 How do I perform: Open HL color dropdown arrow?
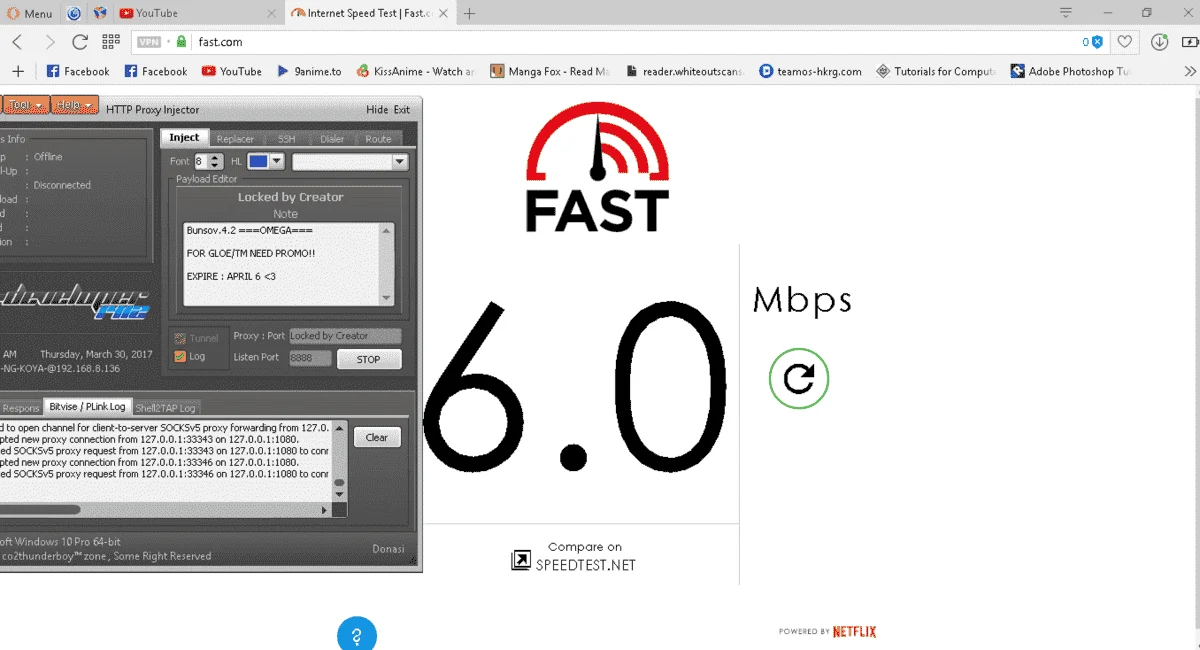coord(277,161)
